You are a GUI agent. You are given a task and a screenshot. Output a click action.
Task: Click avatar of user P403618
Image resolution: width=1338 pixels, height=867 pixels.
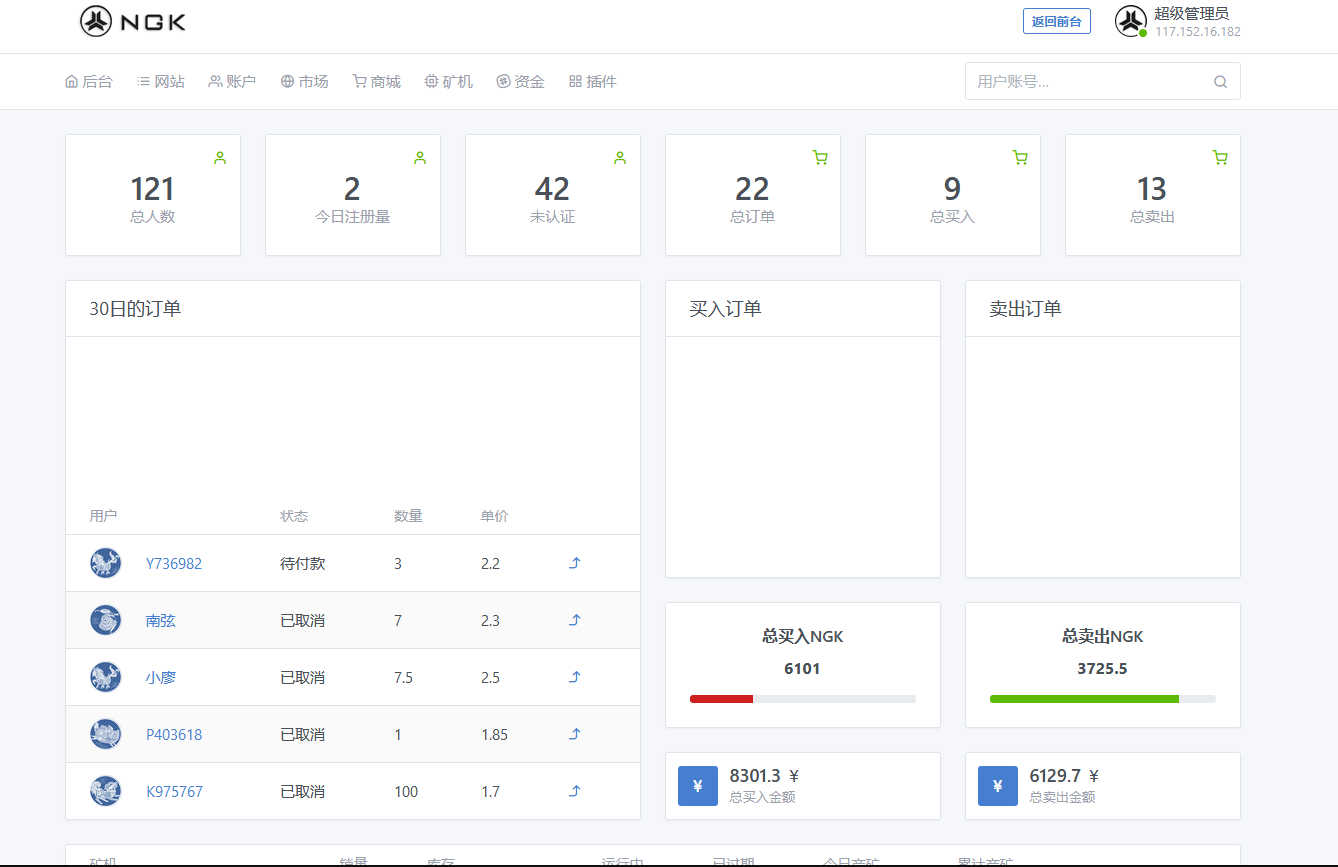(x=105, y=734)
